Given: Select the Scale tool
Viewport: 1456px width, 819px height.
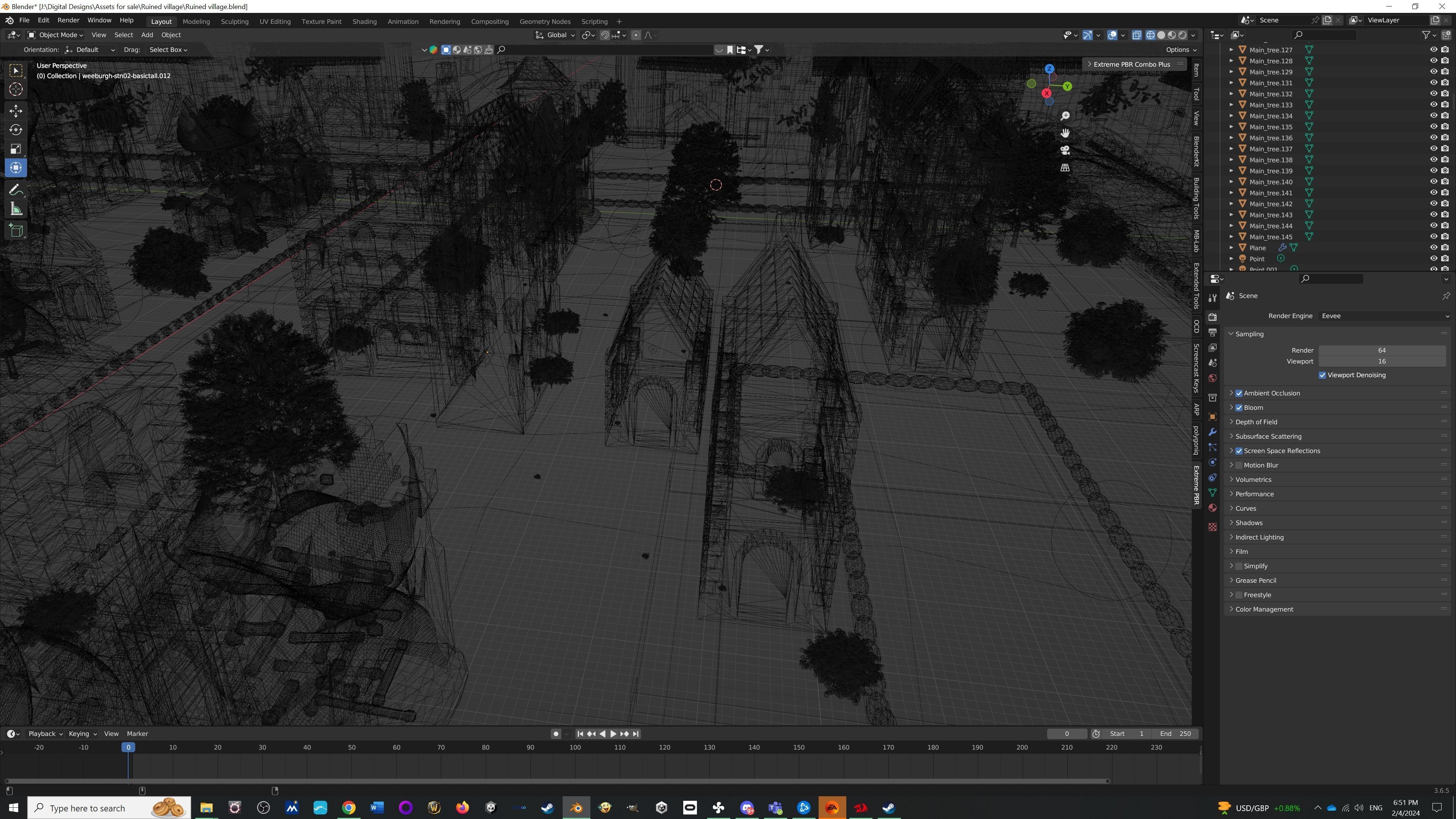Looking at the screenshot, I should pos(16,149).
